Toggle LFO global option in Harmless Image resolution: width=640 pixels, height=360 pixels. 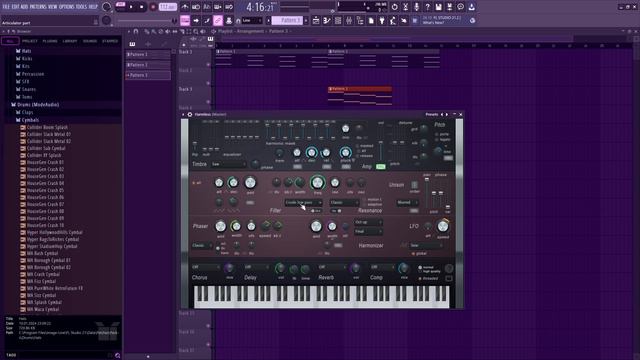419,254
